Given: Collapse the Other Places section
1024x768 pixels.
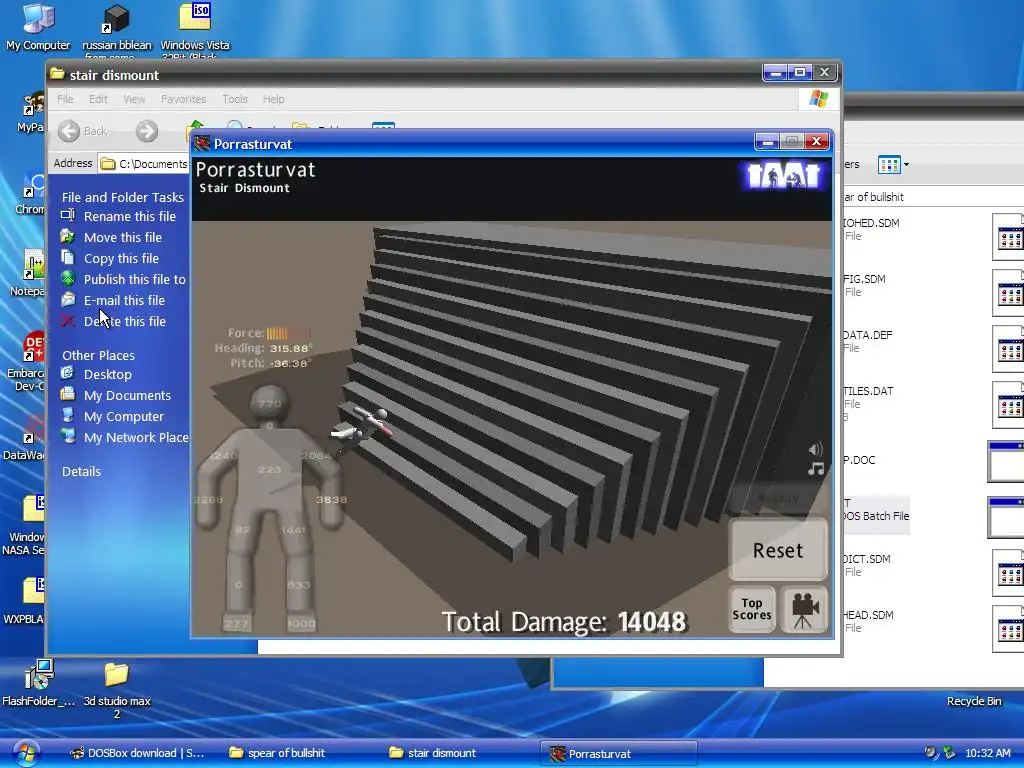Looking at the screenshot, I should (99, 355).
